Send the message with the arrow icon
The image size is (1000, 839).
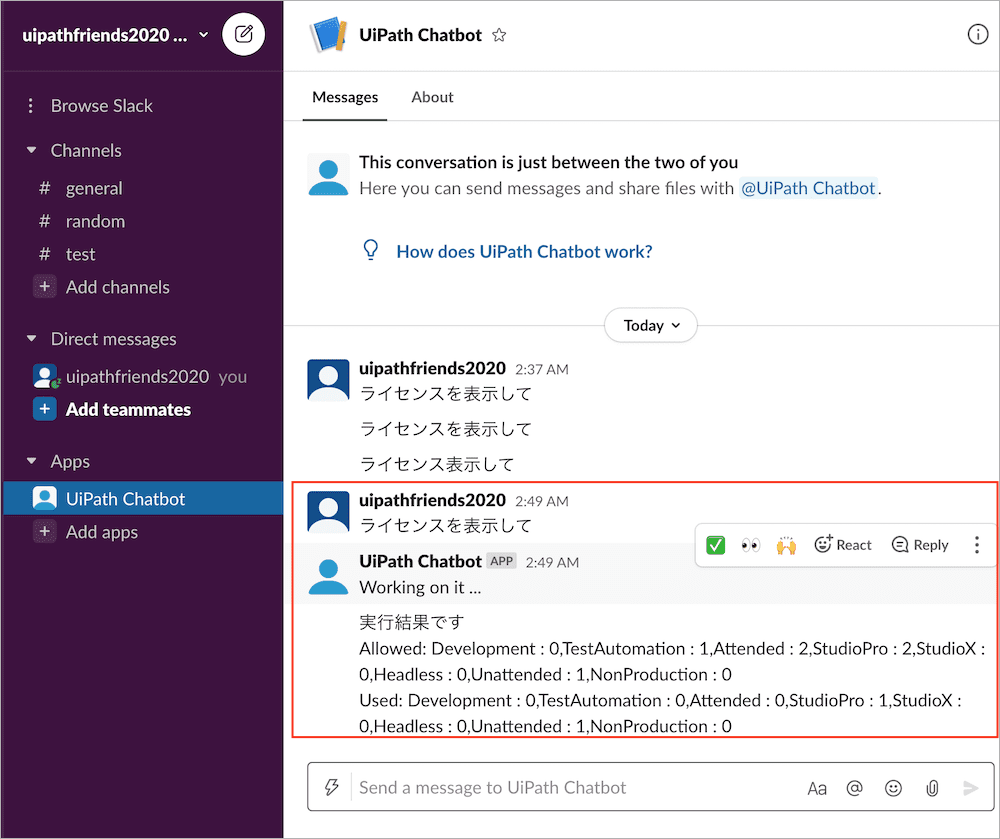click(x=971, y=789)
